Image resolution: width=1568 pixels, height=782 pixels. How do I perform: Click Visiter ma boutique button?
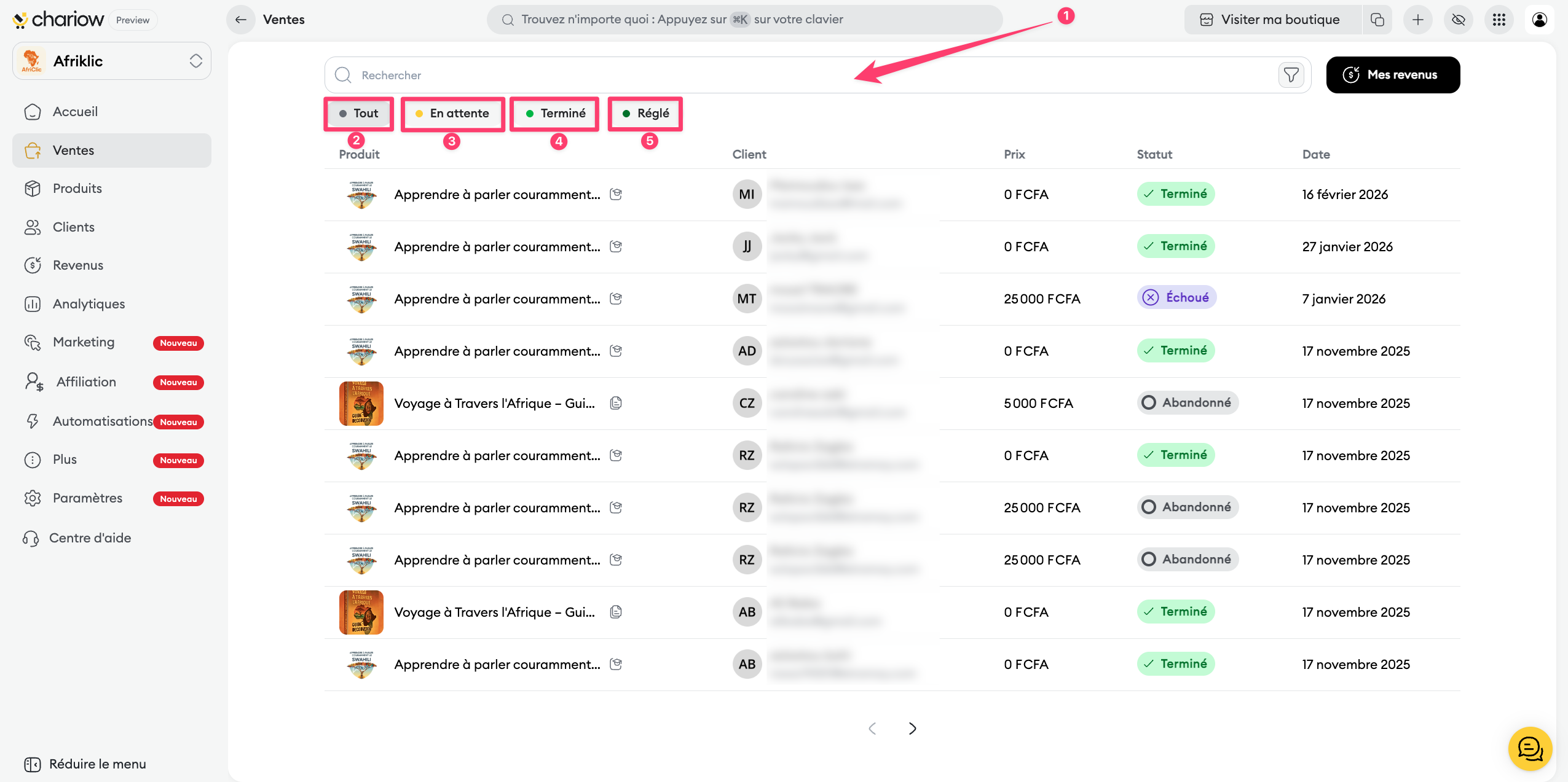tap(1270, 20)
